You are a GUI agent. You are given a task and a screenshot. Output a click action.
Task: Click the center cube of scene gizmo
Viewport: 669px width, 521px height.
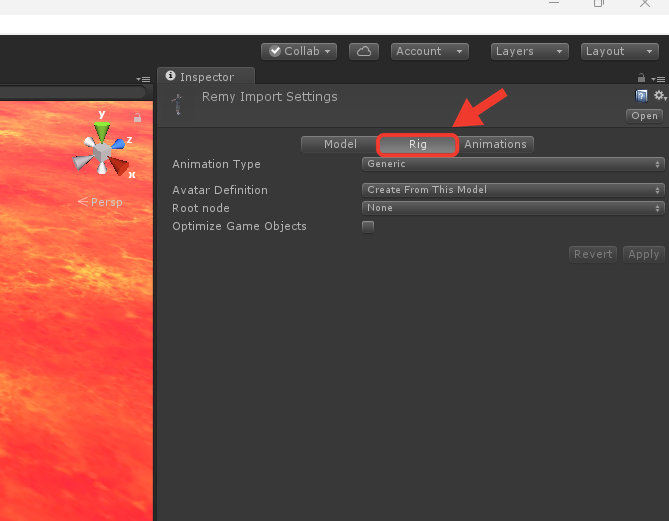102,153
